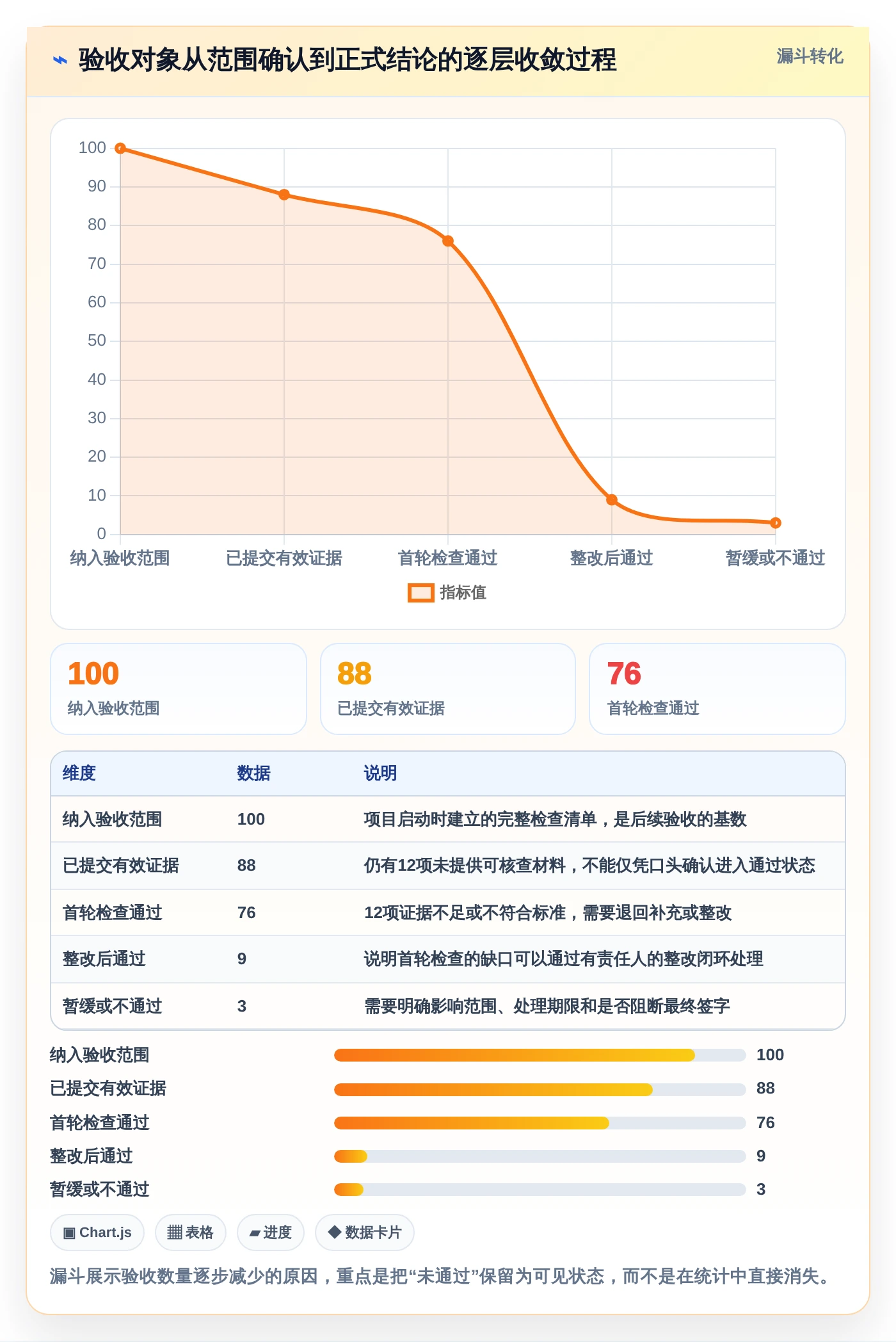The image size is (896, 1342).
Task: Select the 首轮检查通过 table row name
Action: pos(113,913)
